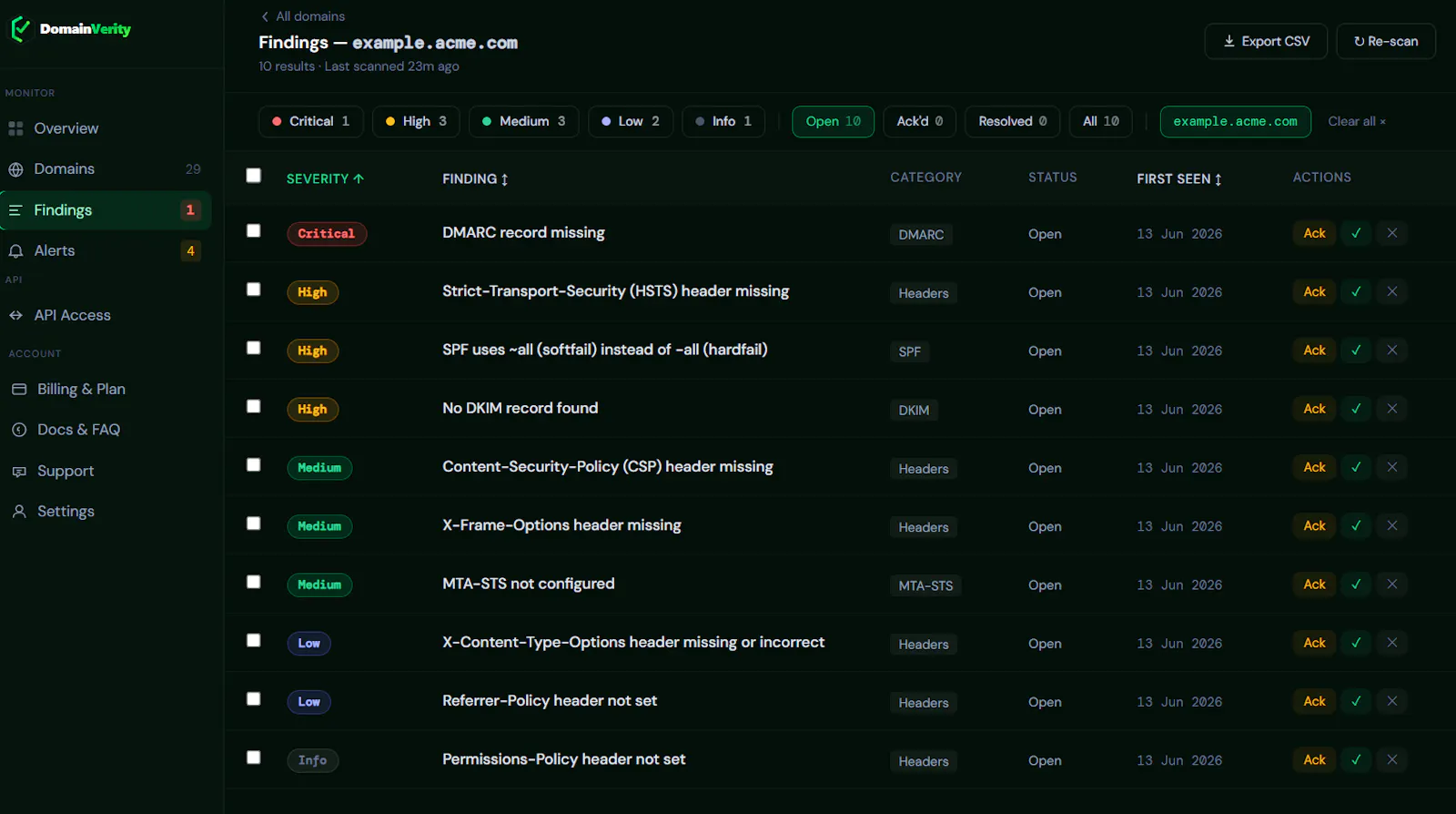Click the Critical severity badge
1456x814 pixels.
point(327,234)
